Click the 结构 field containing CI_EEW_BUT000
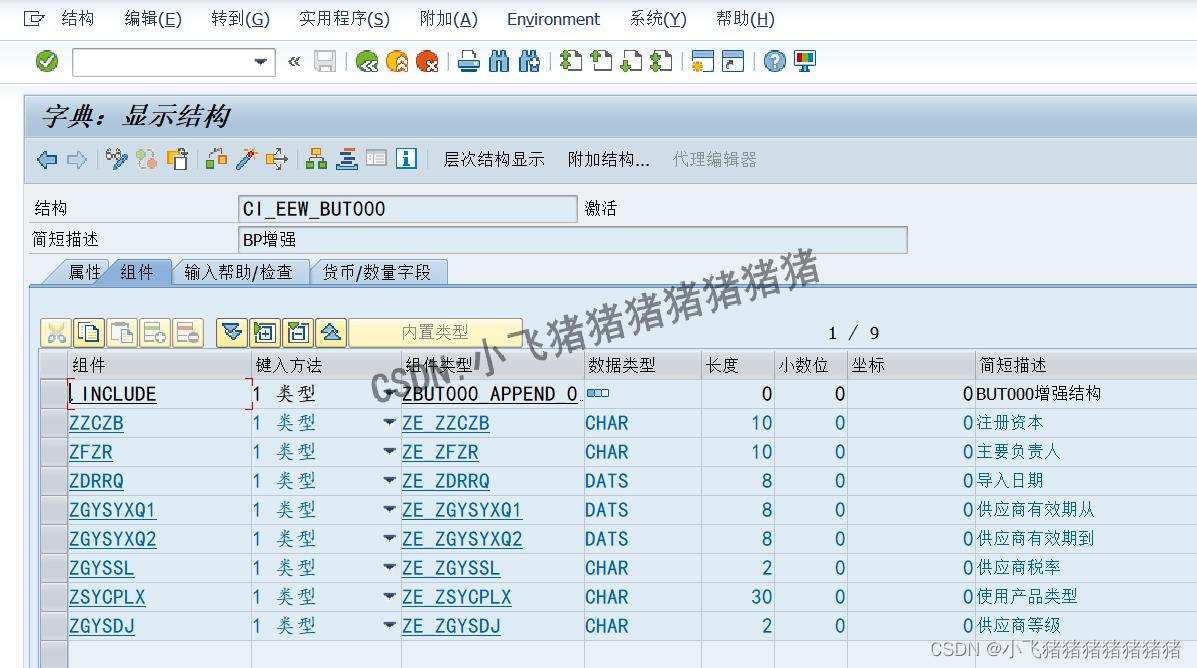Image resolution: width=1197 pixels, height=668 pixels. 408,208
